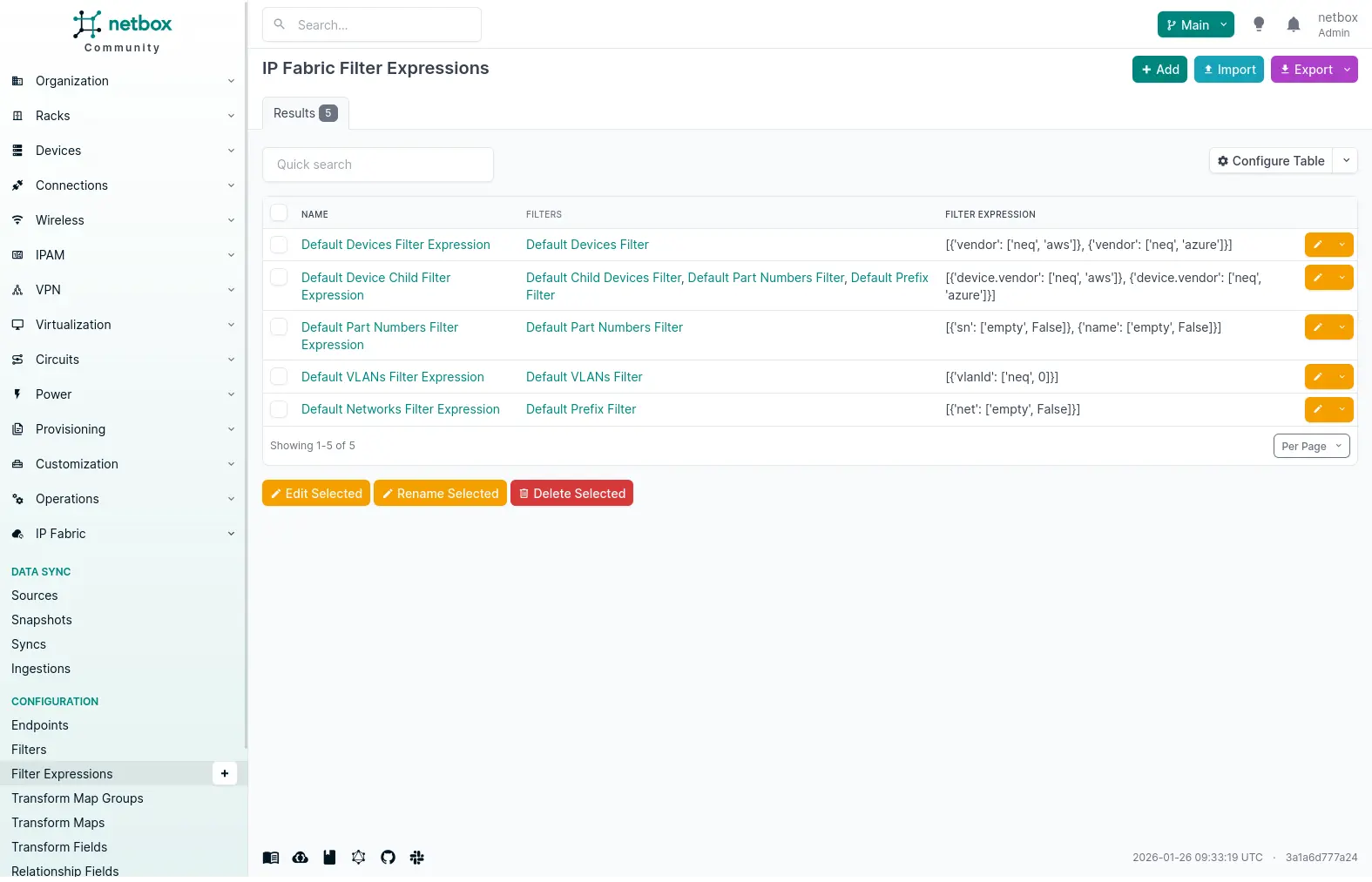Click the Provisioning sidebar icon

coord(17,429)
